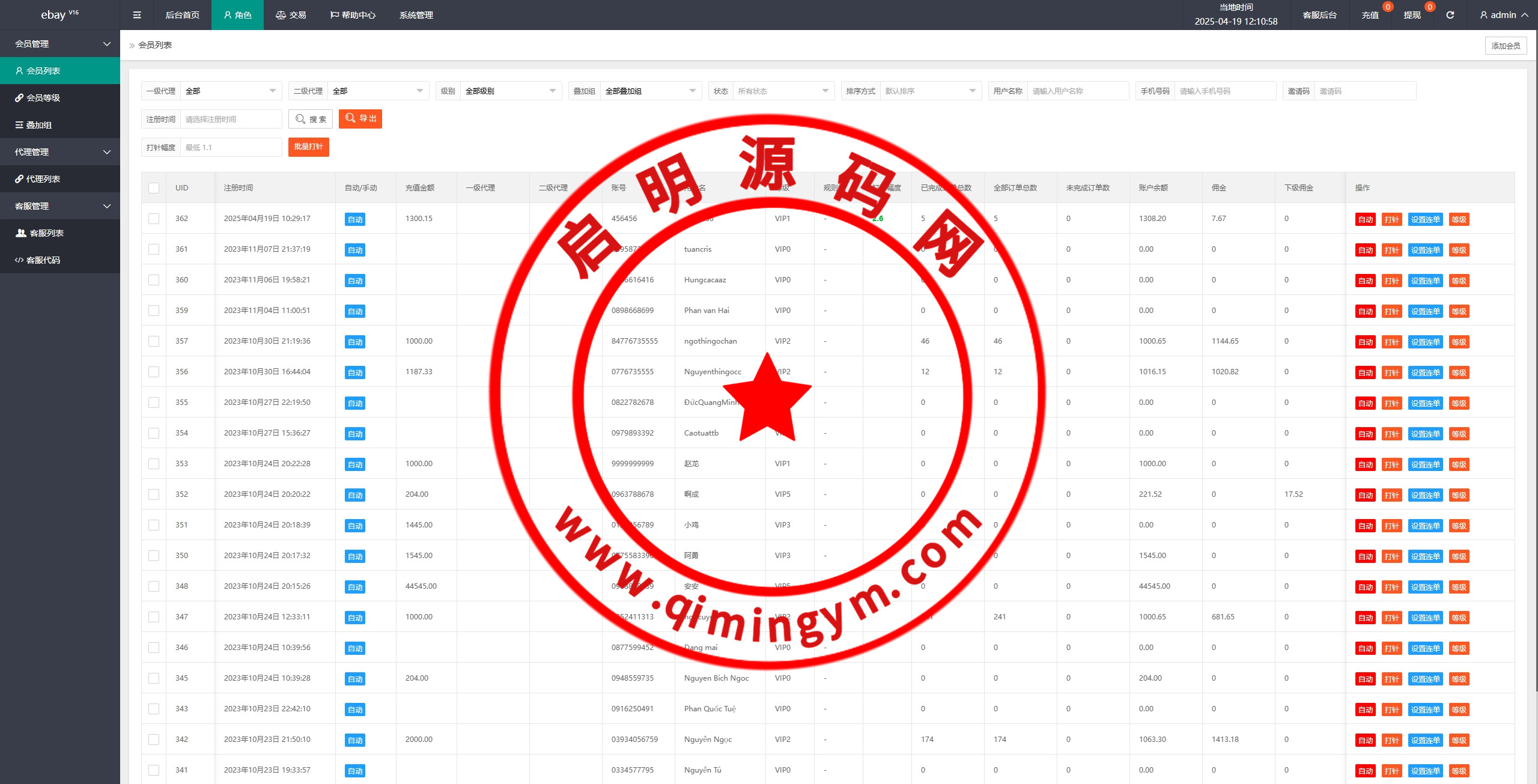
Task: Click the refresh icon in top bar
Action: [x=1450, y=15]
